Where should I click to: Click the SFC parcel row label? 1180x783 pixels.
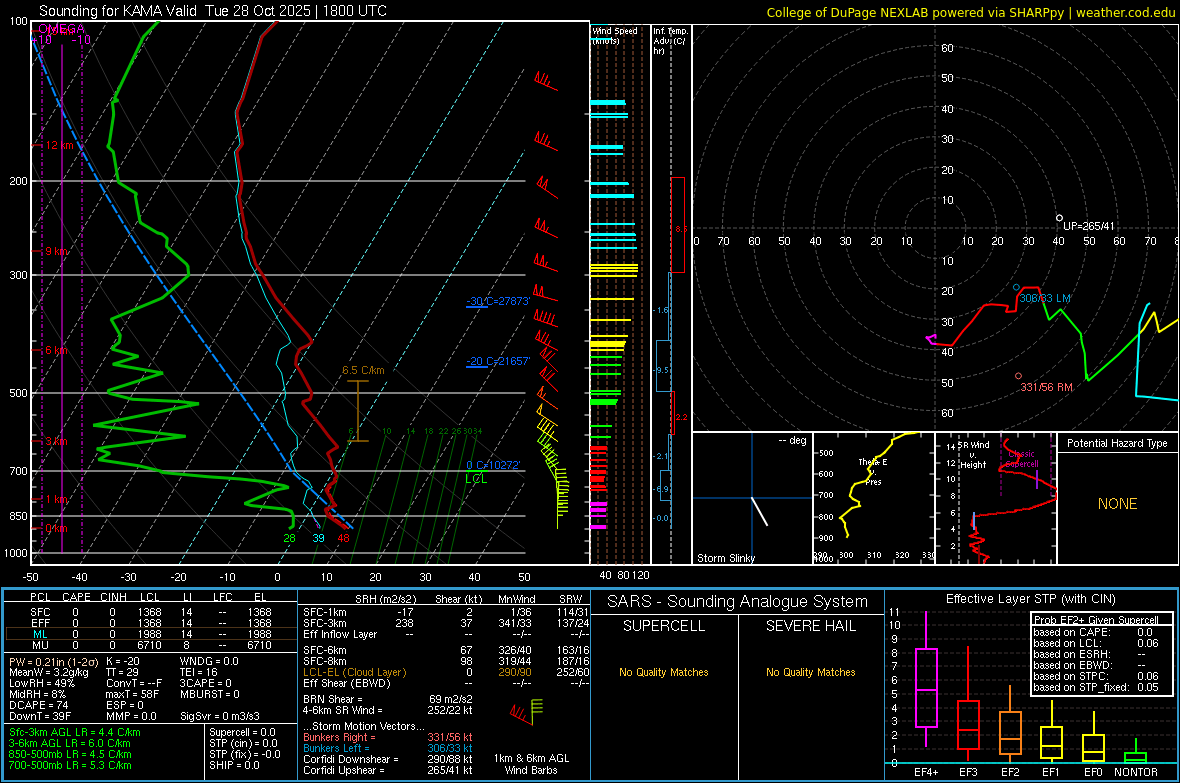40,612
